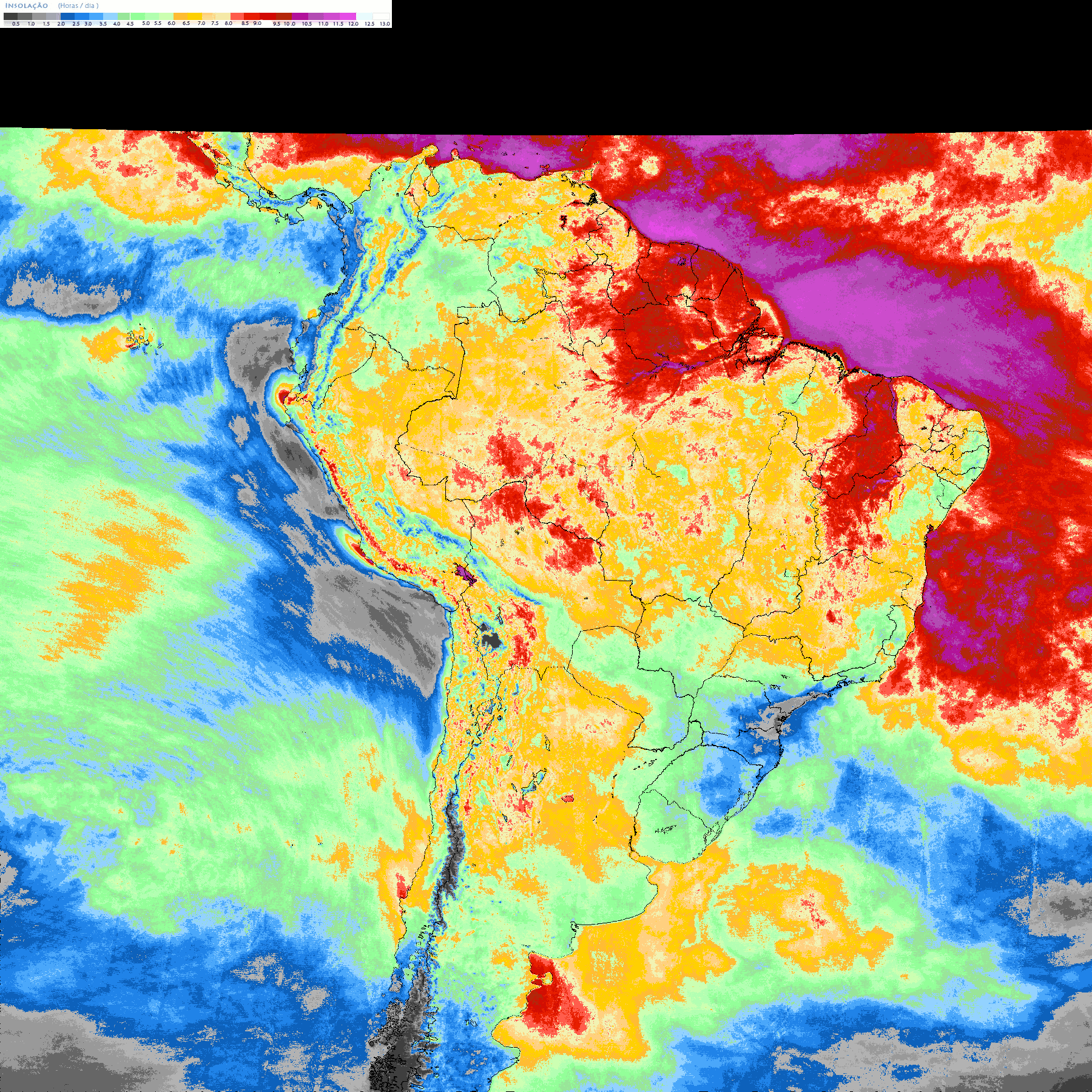Select the 9.5 legend value label
1092x1092 pixels.
tap(277, 24)
